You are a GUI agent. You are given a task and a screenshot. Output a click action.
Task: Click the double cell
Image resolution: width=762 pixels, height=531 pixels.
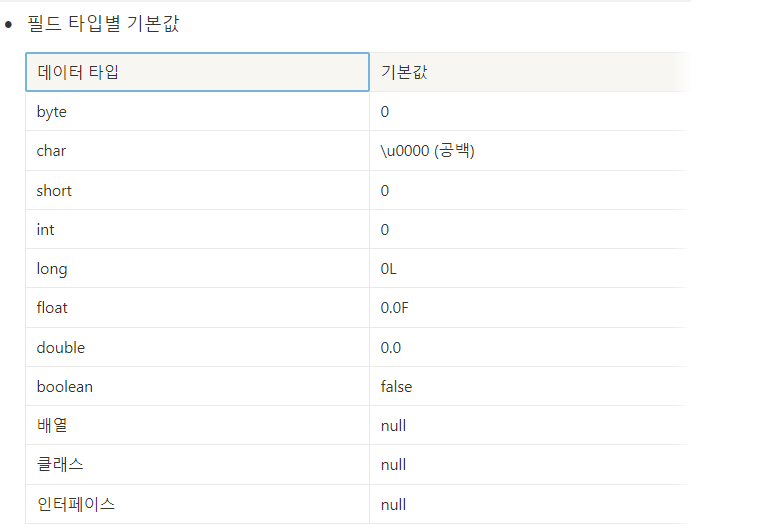click(197, 347)
